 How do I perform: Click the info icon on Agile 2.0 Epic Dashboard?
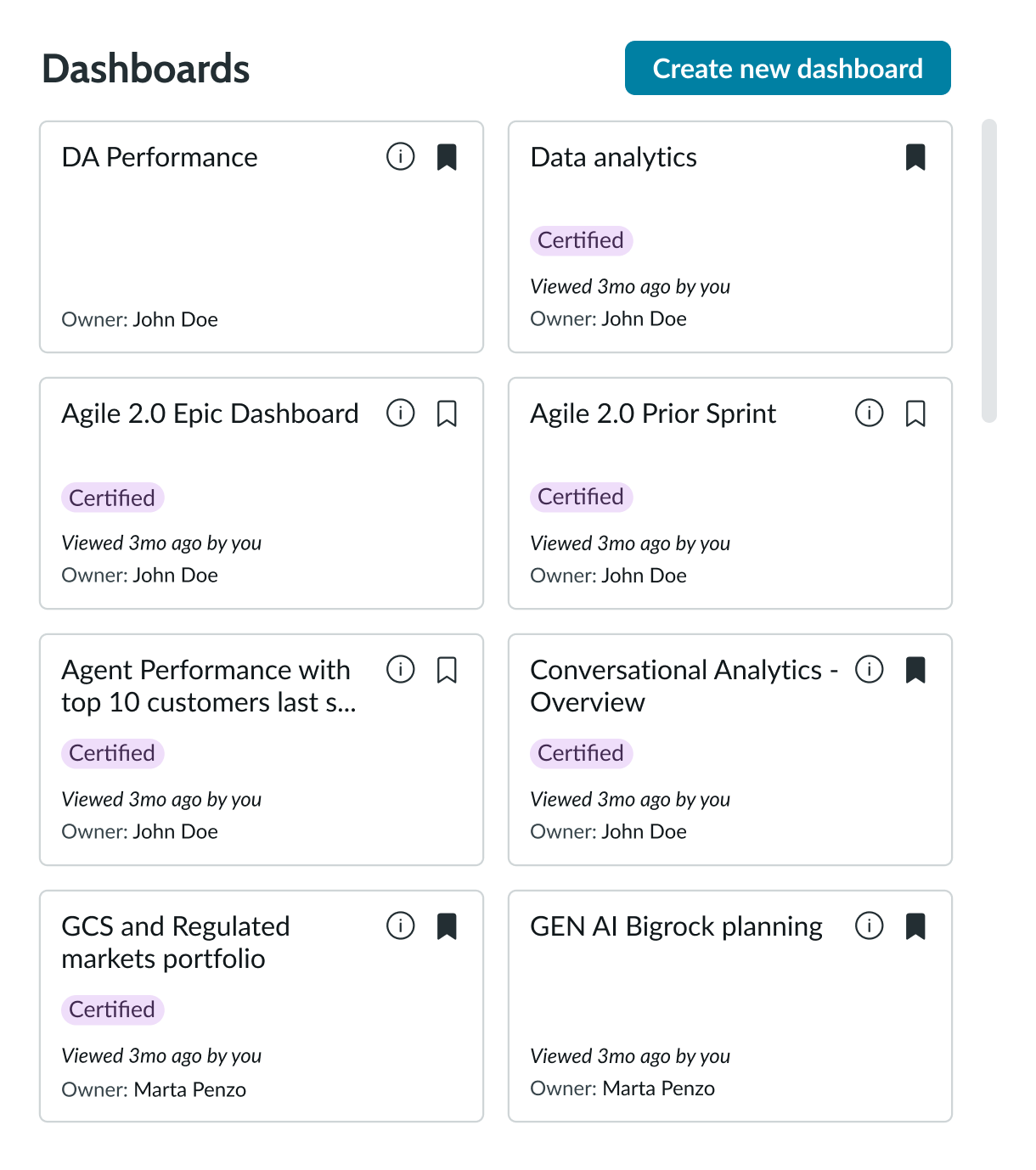[400, 414]
